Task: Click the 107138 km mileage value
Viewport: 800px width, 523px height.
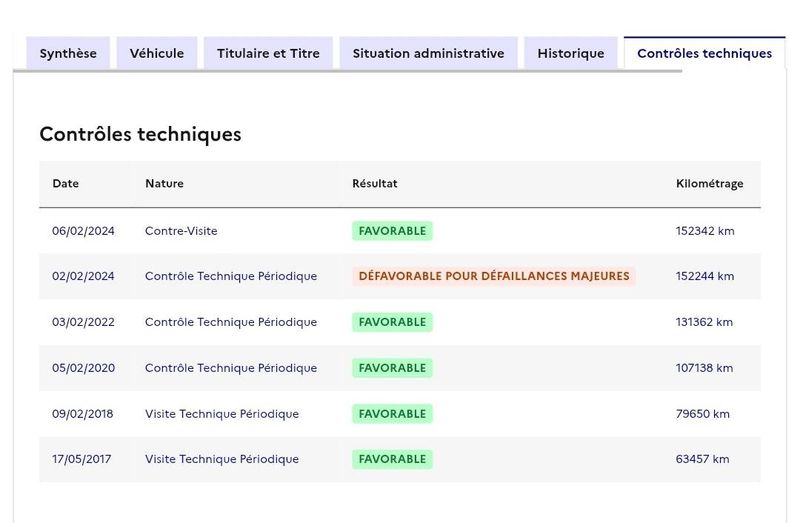Action: tap(704, 368)
